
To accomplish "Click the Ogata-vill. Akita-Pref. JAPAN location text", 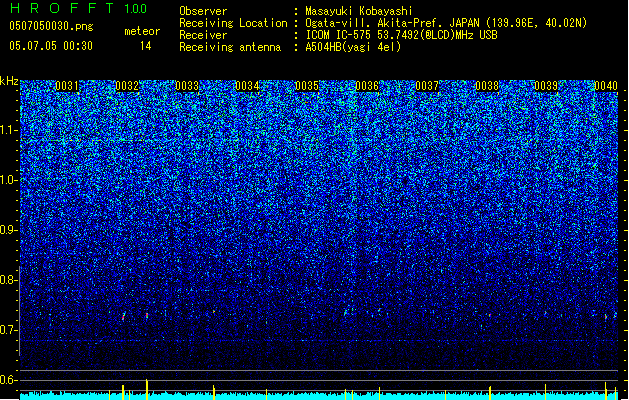I will point(446,23).
